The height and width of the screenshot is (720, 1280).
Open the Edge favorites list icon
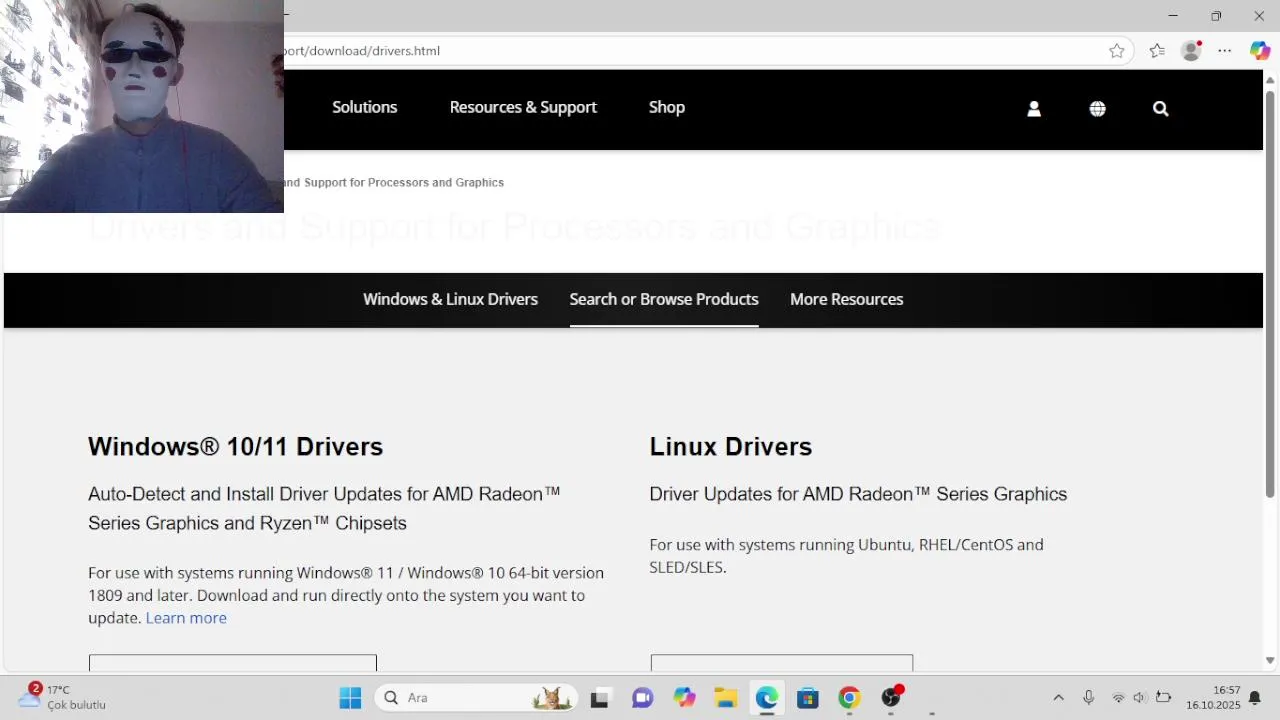[1157, 51]
